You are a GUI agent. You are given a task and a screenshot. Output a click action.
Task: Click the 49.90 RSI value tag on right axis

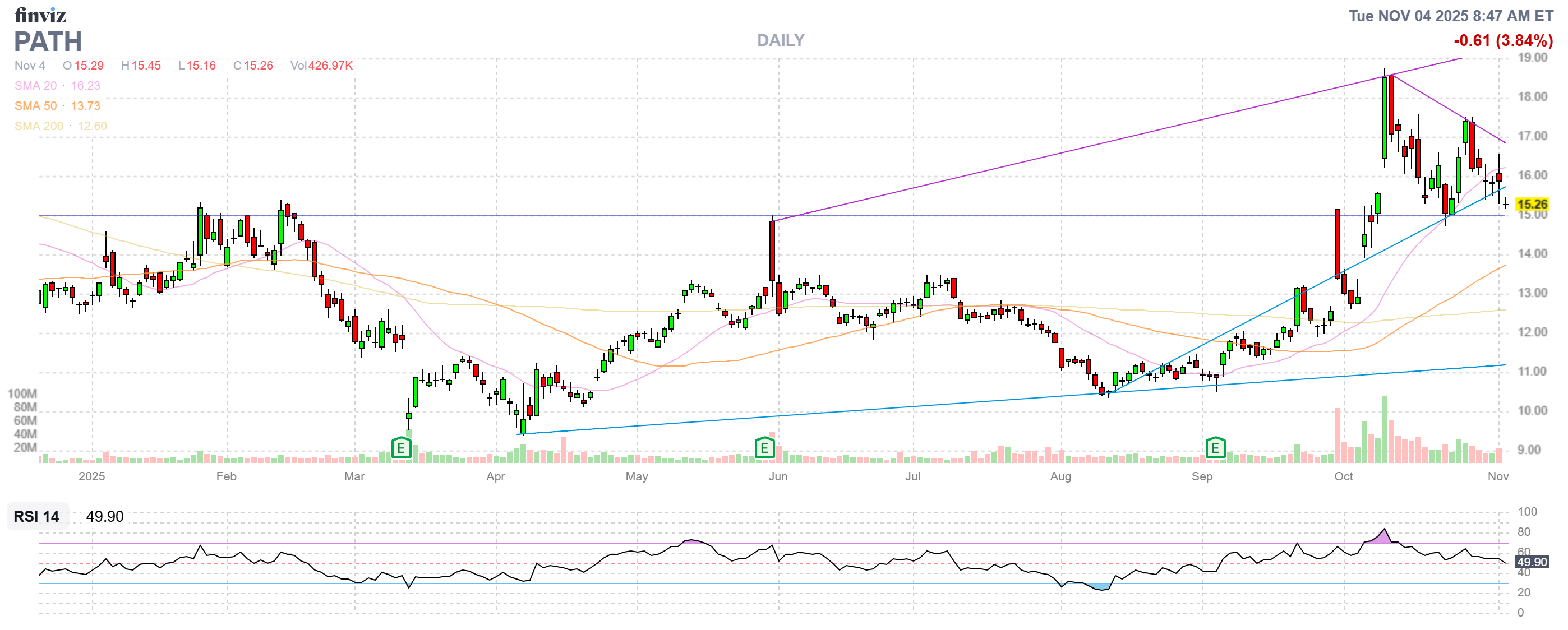point(1532,562)
